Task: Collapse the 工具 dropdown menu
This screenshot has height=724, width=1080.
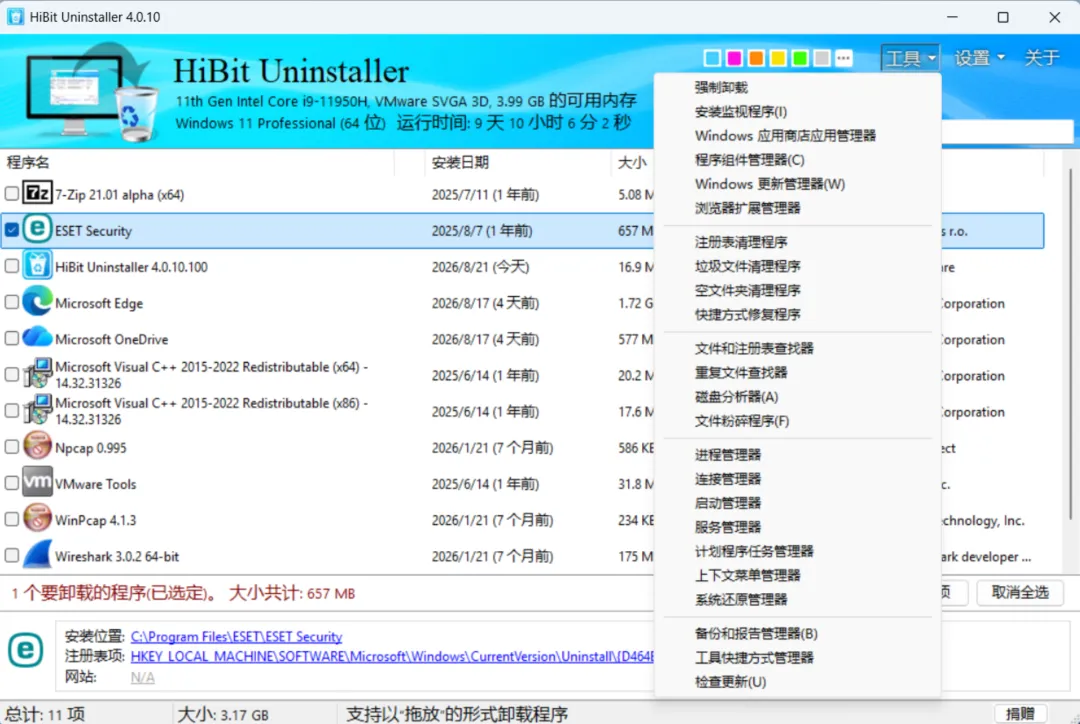Action: tap(911, 59)
